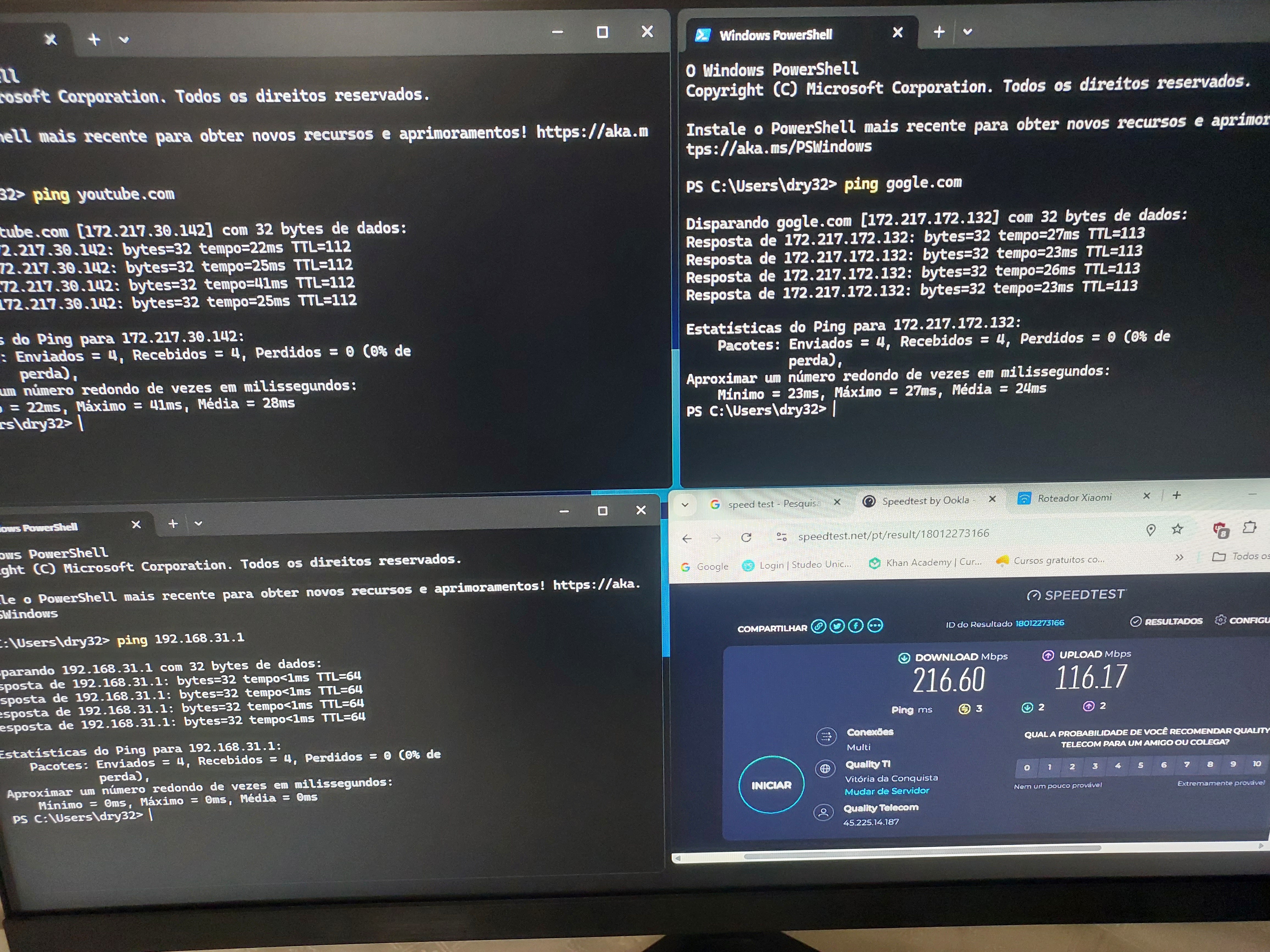1270x952 pixels.
Task: Click the browser reload button
Action: coord(747,537)
